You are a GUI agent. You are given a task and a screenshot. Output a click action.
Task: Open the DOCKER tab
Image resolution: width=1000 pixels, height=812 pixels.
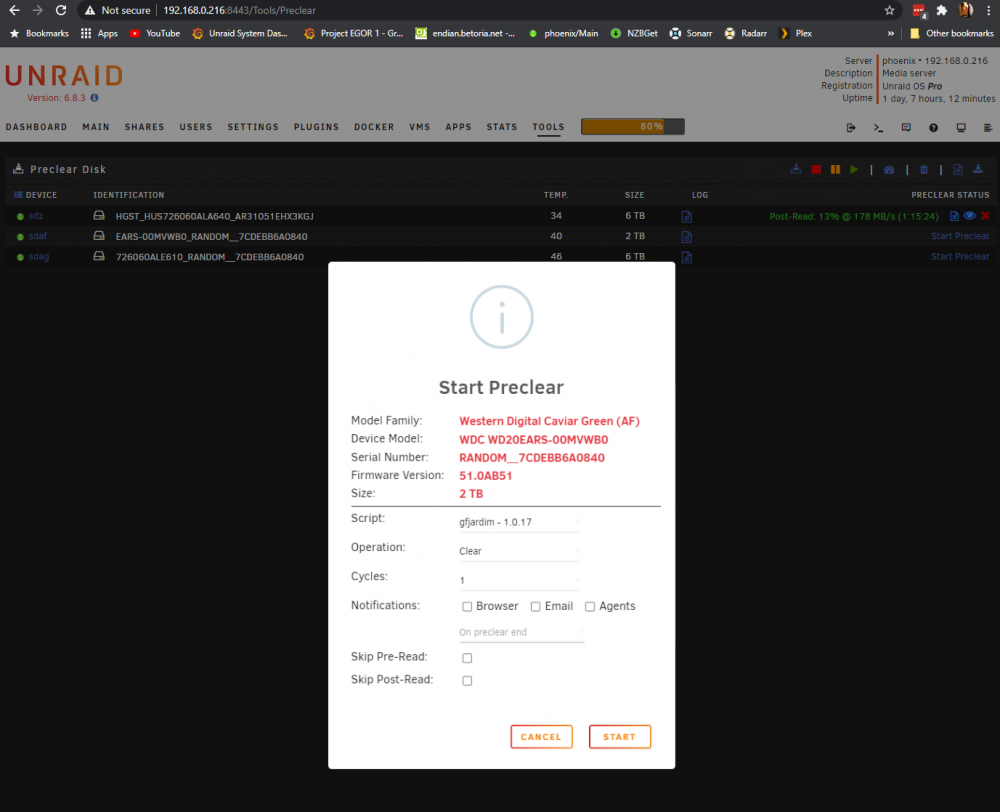point(374,127)
